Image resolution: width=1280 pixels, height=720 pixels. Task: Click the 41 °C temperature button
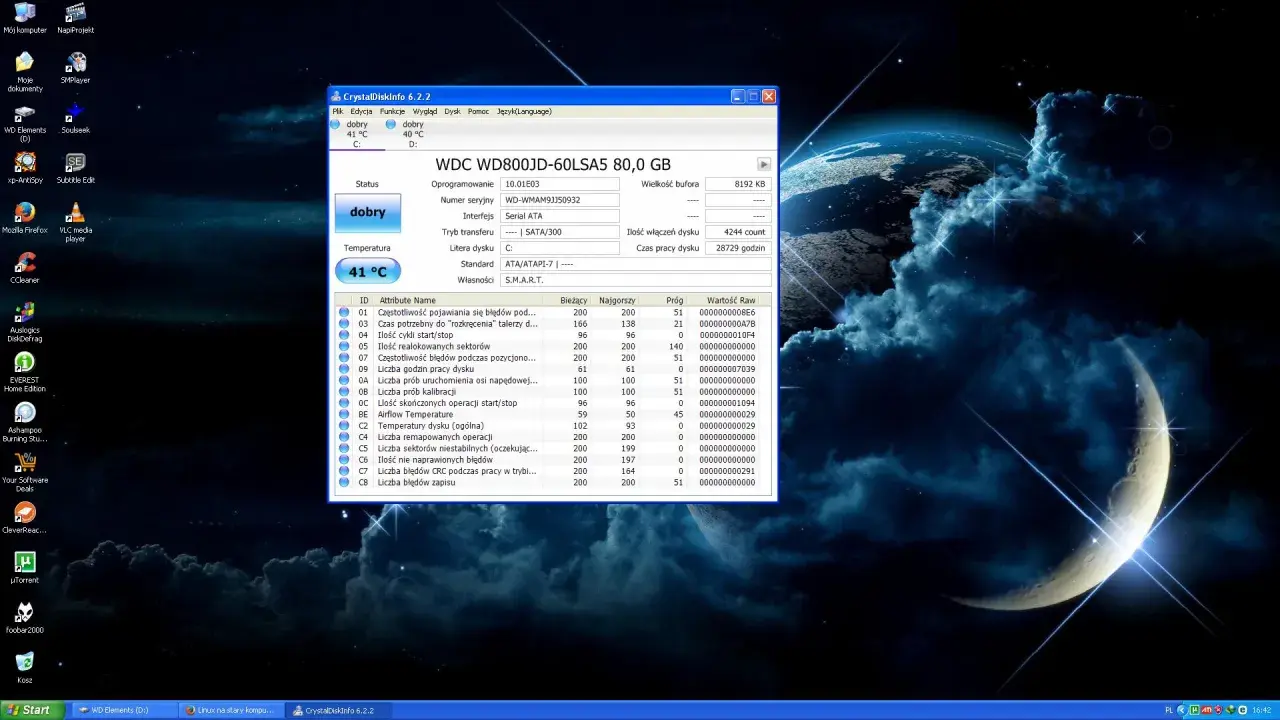(x=367, y=271)
